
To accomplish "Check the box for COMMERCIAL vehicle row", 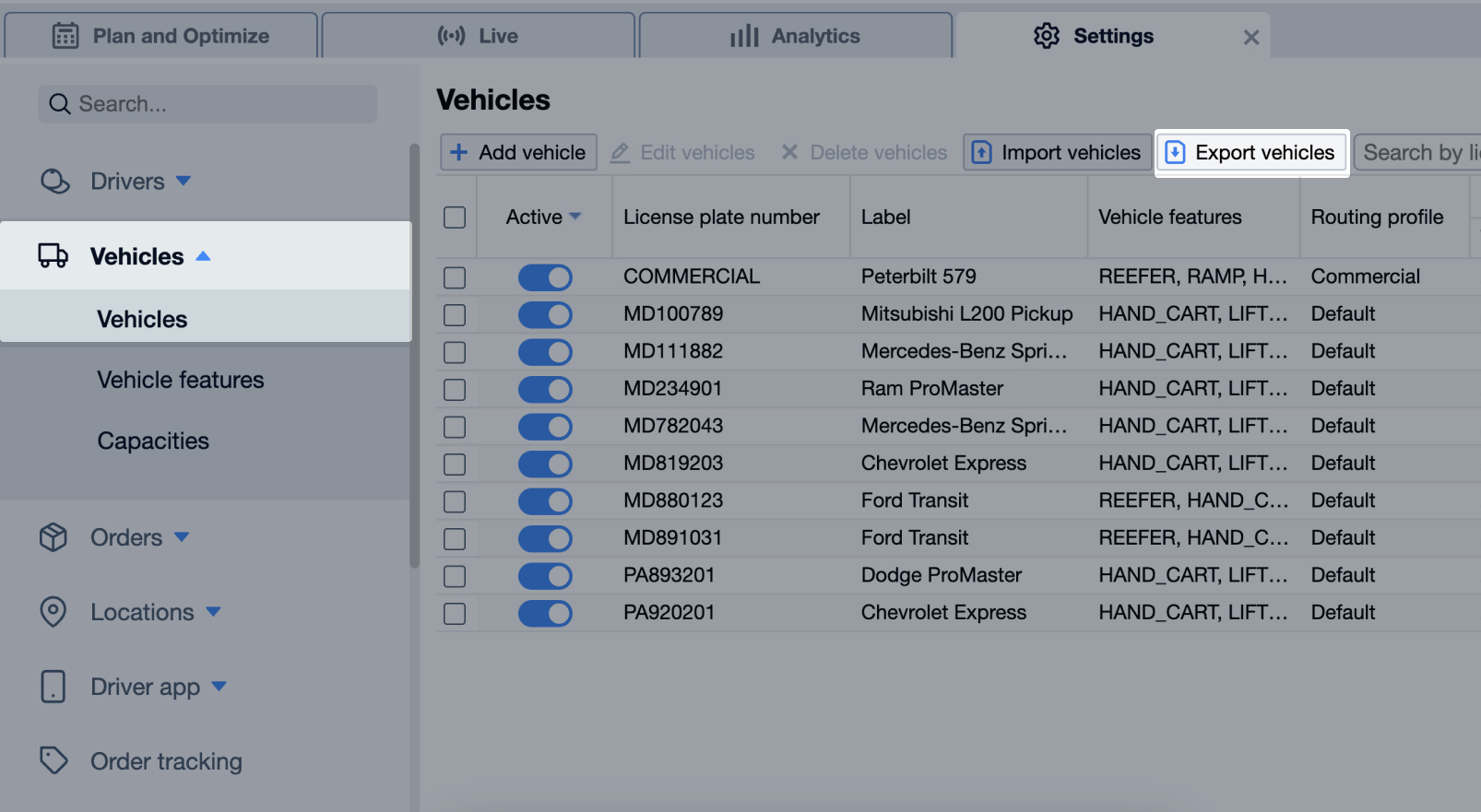I will (455, 277).
